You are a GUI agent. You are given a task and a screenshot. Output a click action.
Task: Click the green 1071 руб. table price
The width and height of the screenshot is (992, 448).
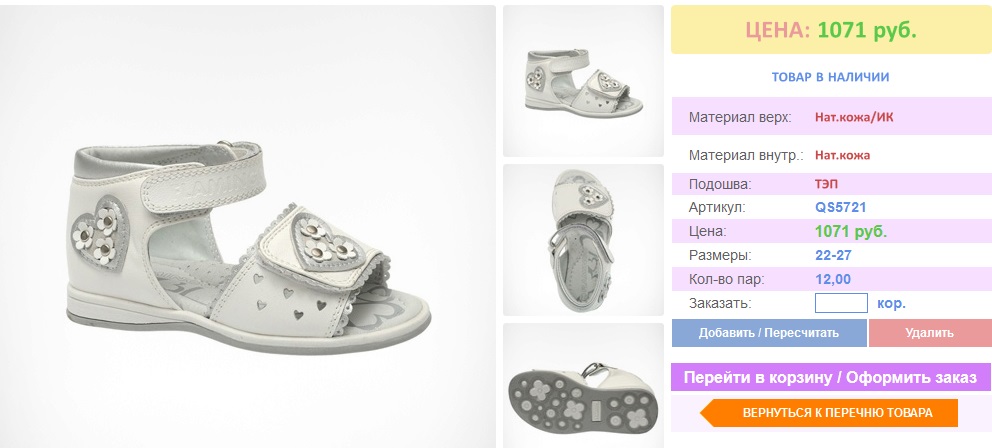pyautogui.click(x=851, y=231)
